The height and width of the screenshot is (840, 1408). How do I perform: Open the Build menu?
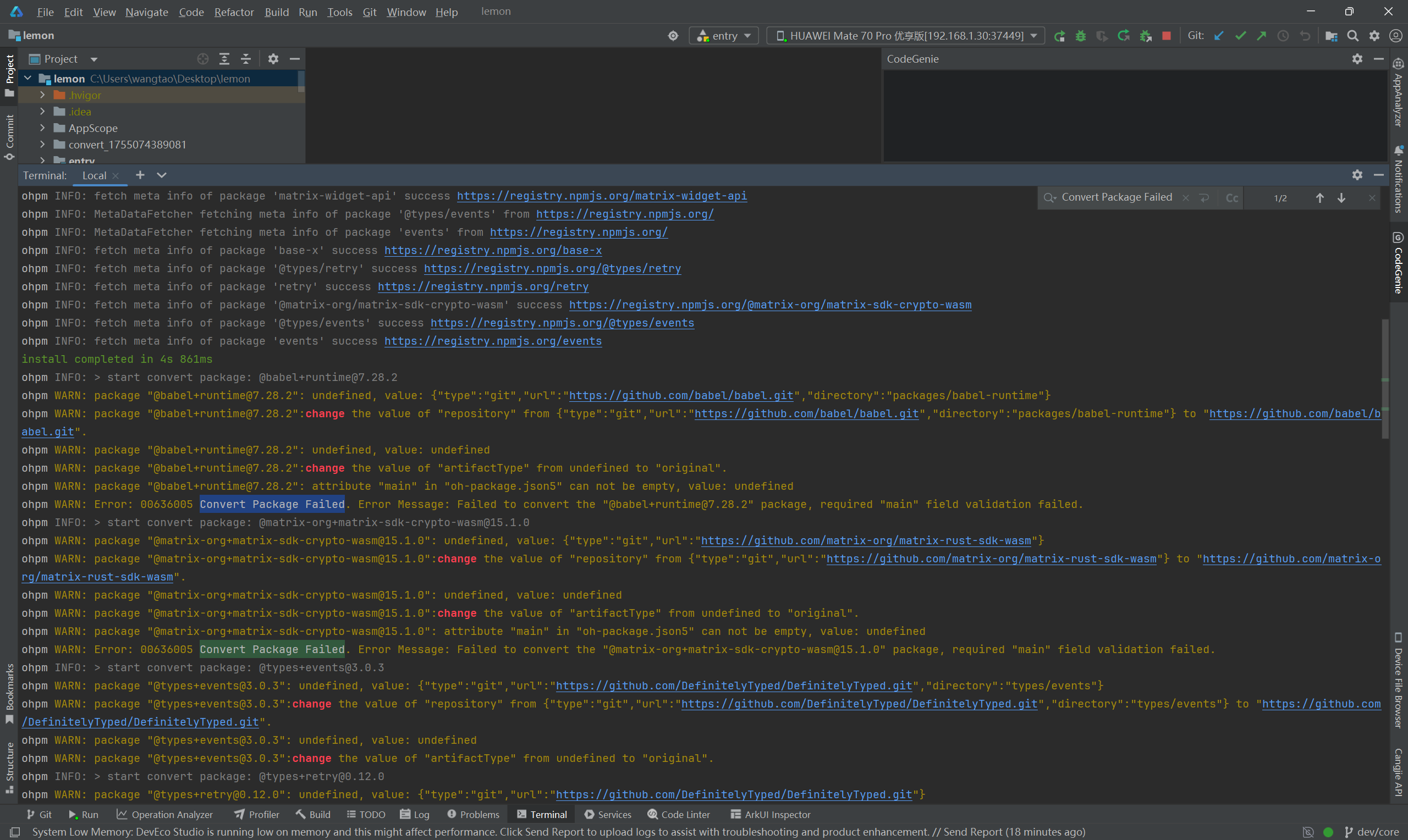click(x=277, y=12)
